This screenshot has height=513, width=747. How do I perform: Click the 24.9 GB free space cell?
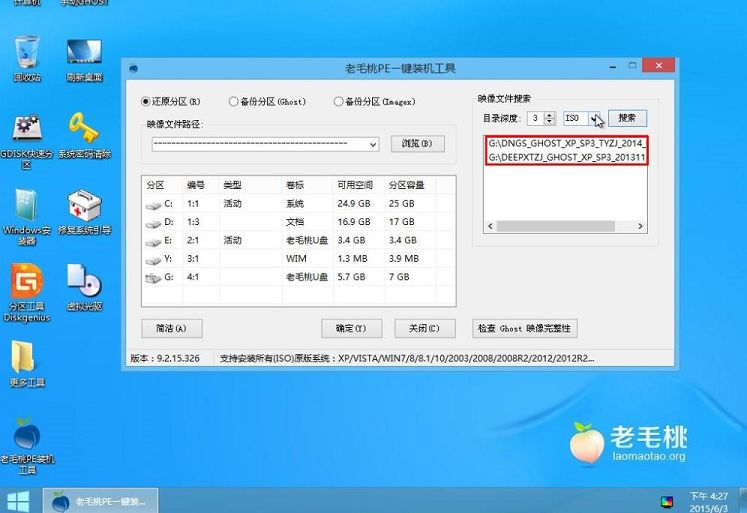354,203
